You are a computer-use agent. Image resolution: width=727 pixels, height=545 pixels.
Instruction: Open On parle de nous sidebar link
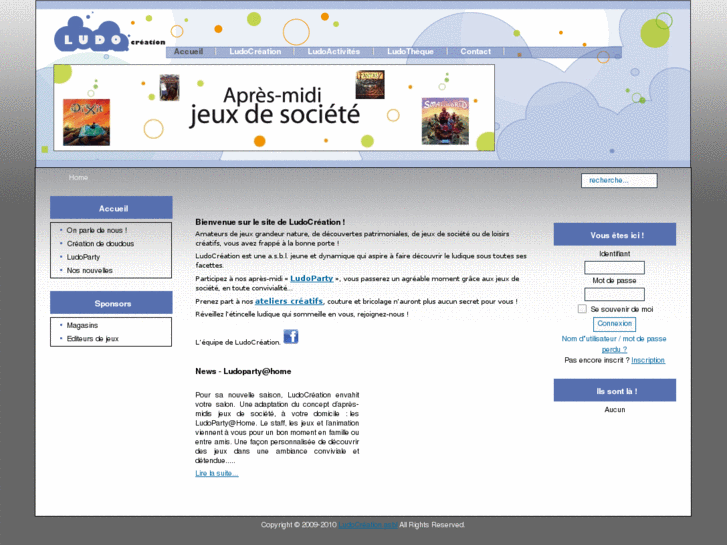click(96, 230)
